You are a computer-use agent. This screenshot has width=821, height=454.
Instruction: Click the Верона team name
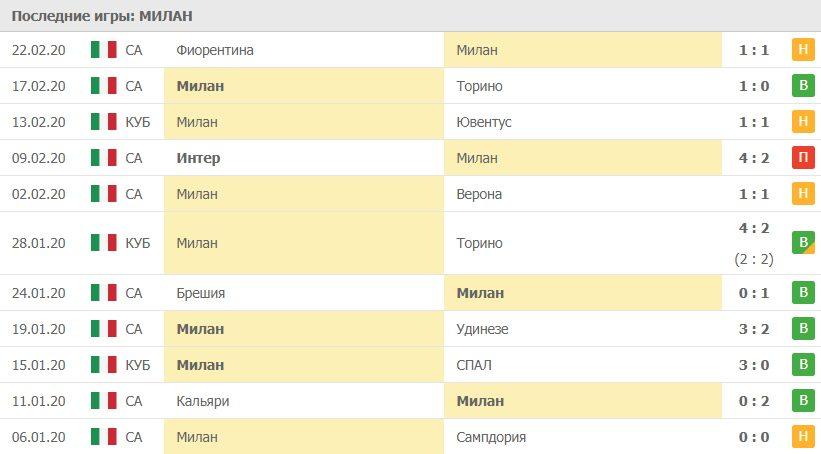tap(478, 194)
